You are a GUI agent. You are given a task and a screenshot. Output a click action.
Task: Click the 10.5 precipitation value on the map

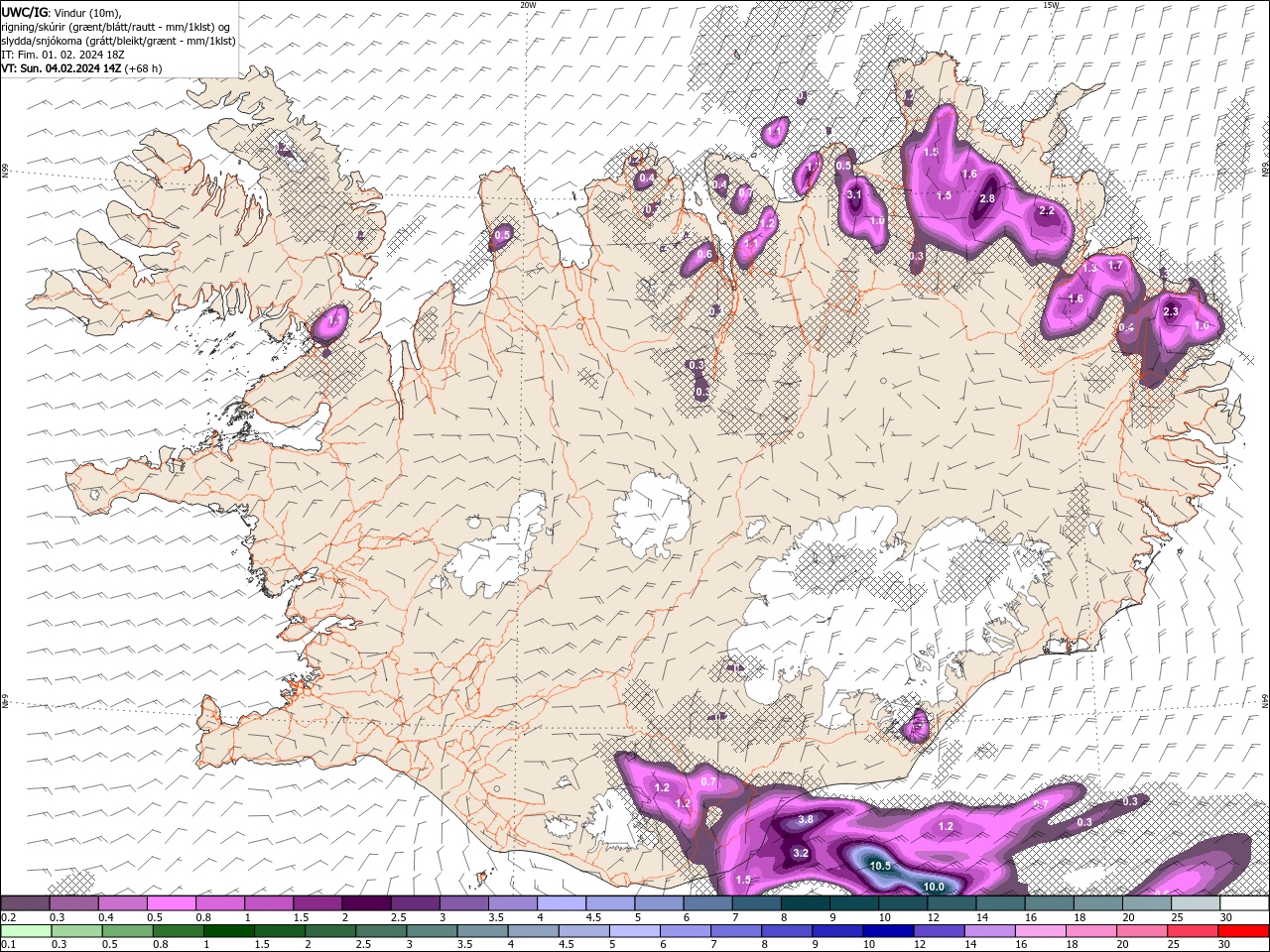881,866
